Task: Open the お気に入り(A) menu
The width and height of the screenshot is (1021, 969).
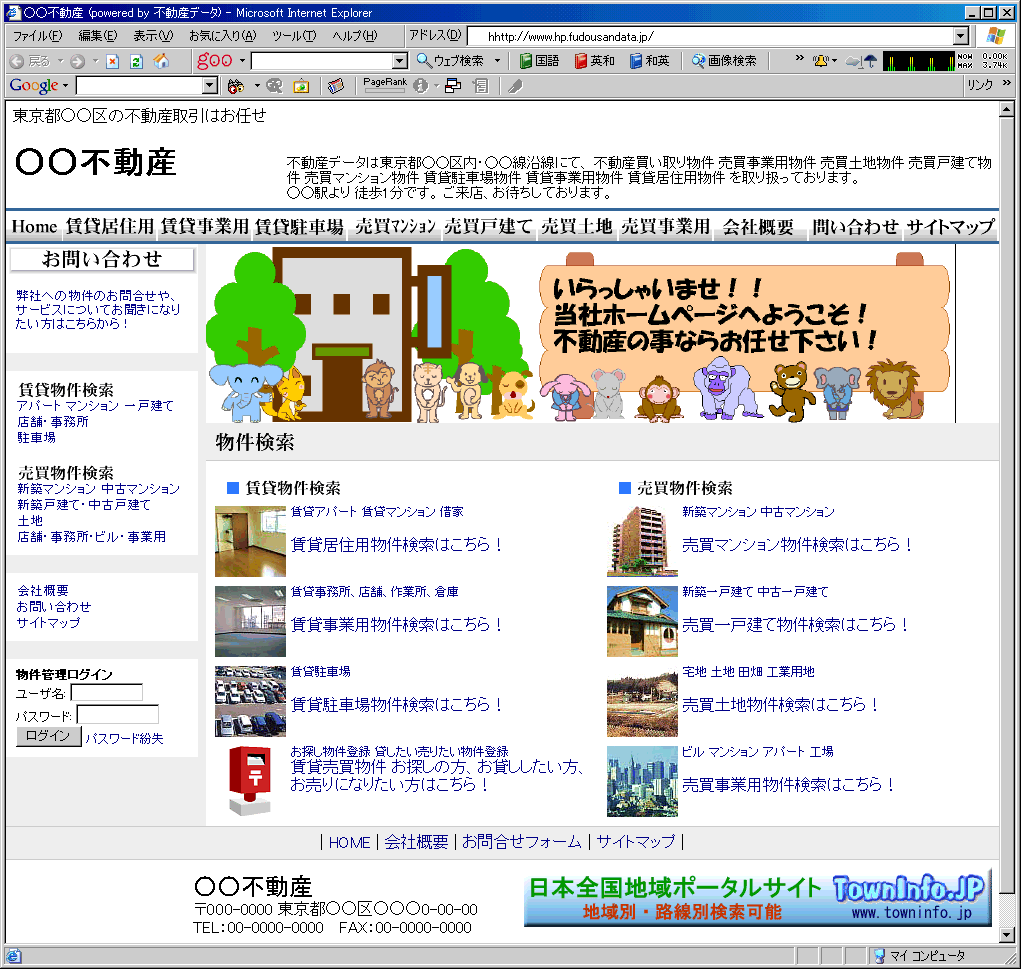Action: coord(223,36)
